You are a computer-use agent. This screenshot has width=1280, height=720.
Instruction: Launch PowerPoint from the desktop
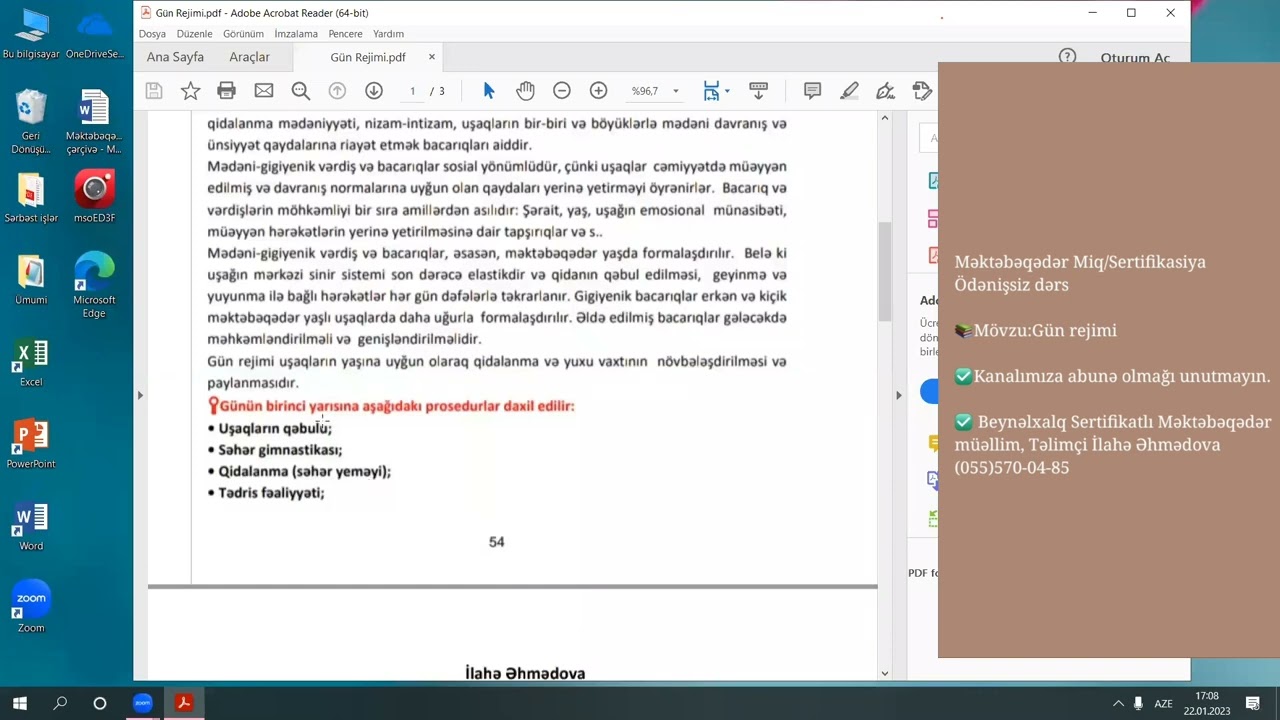click(31, 445)
